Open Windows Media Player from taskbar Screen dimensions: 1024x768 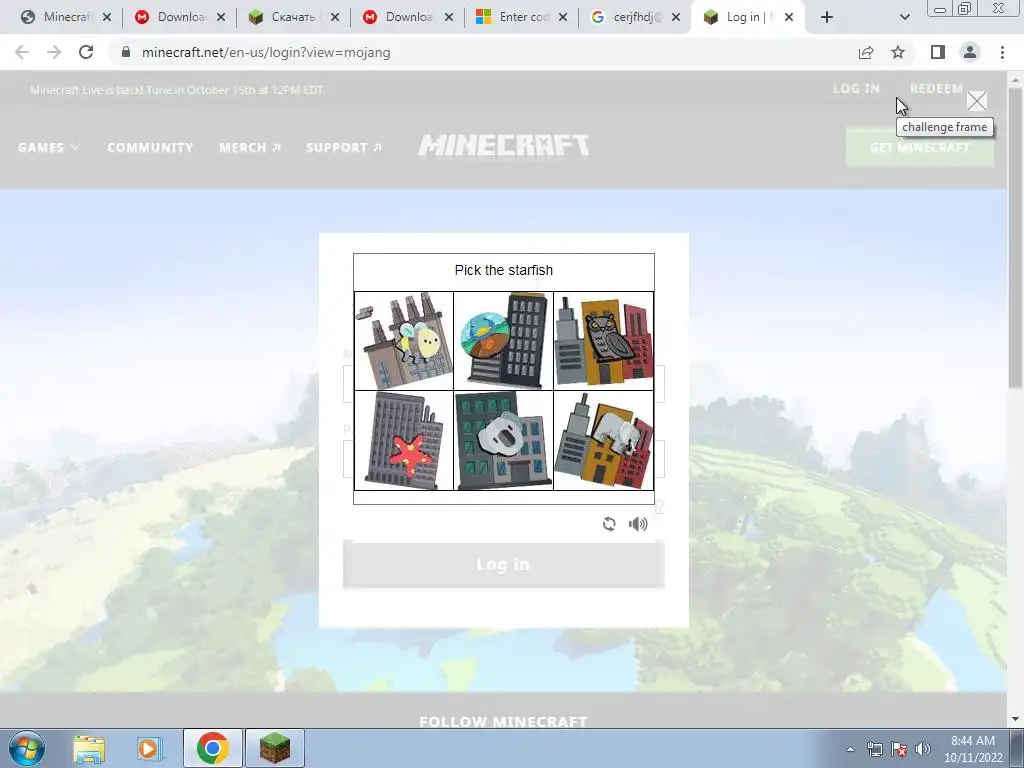click(149, 748)
